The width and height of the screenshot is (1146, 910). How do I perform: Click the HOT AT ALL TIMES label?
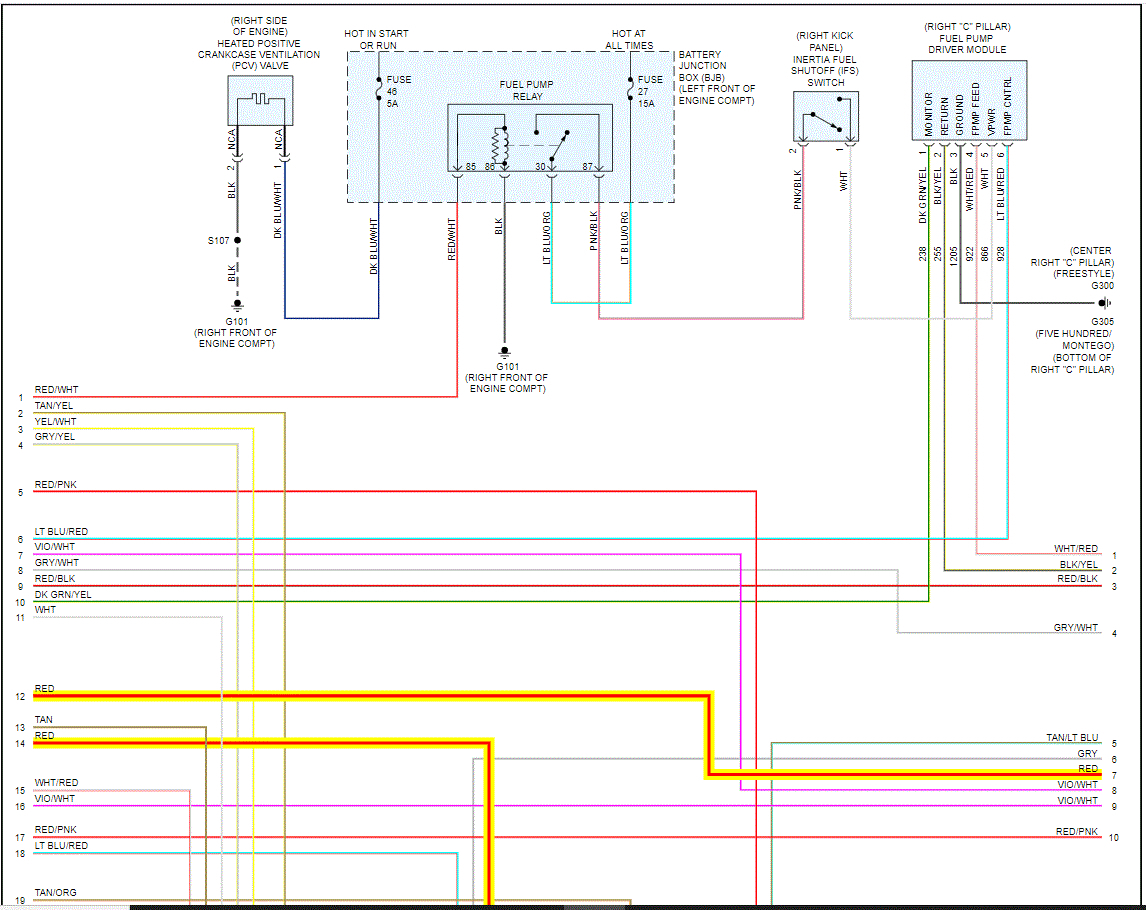tap(629, 39)
